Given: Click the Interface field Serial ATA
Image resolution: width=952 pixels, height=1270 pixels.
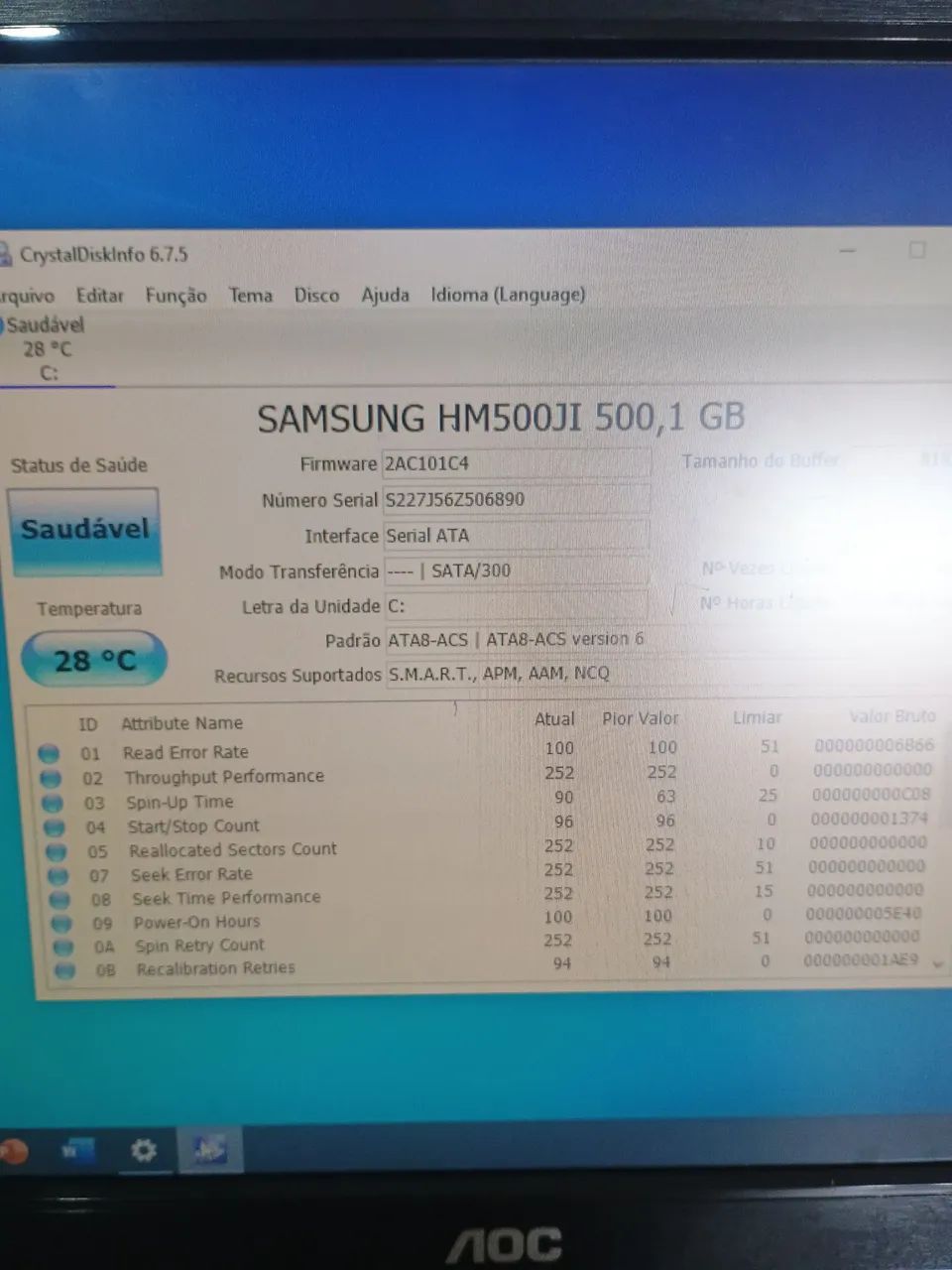Looking at the screenshot, I should [516, 536].
